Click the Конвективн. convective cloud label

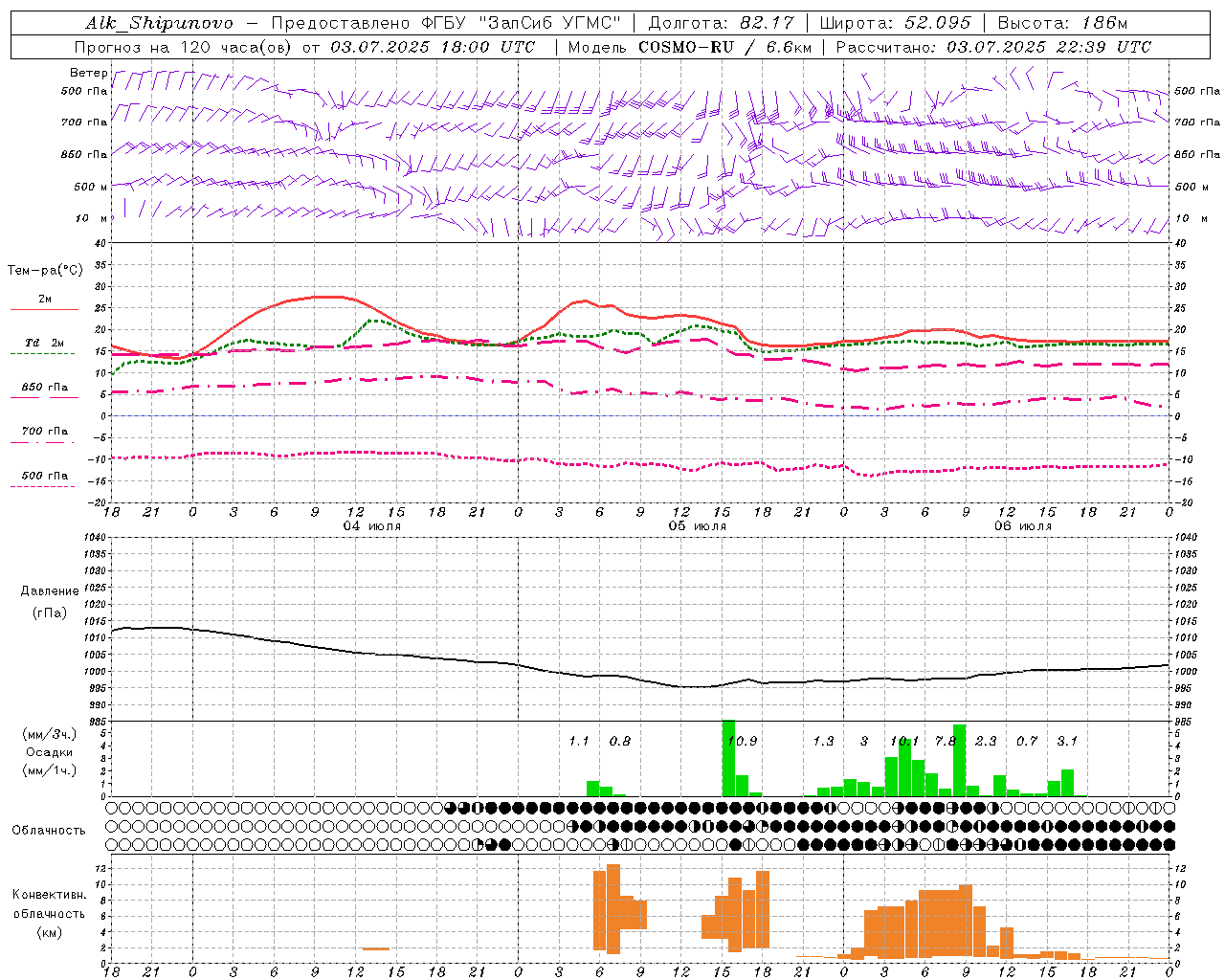pos(49,895)
